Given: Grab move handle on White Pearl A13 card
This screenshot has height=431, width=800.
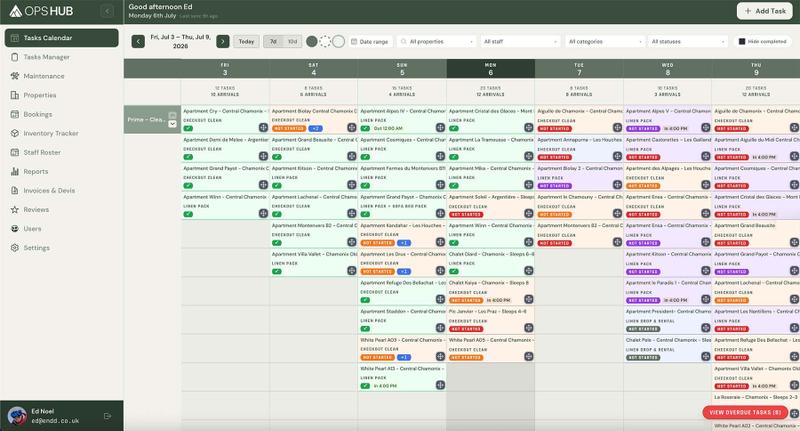Looking at the screenshot, I should pos(440,385).
